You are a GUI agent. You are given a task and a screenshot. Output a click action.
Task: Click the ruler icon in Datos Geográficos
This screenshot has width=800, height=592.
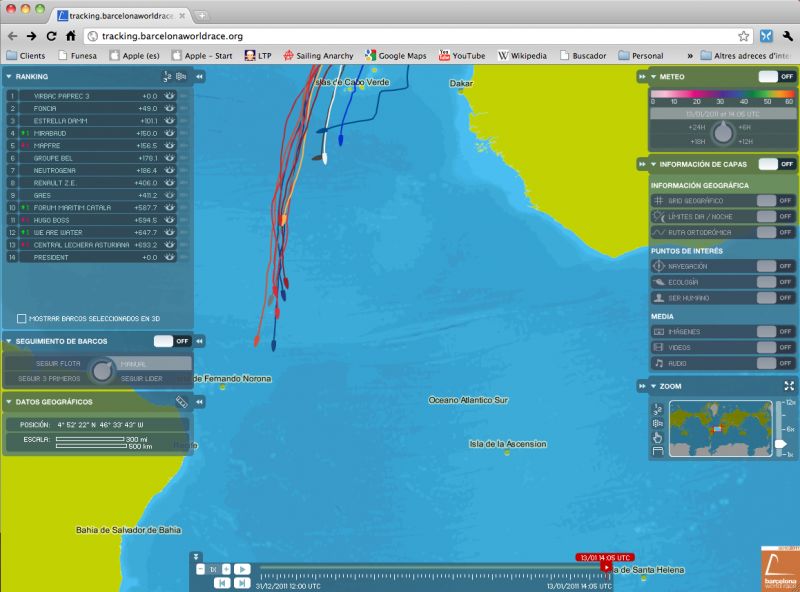coord(181,402)
